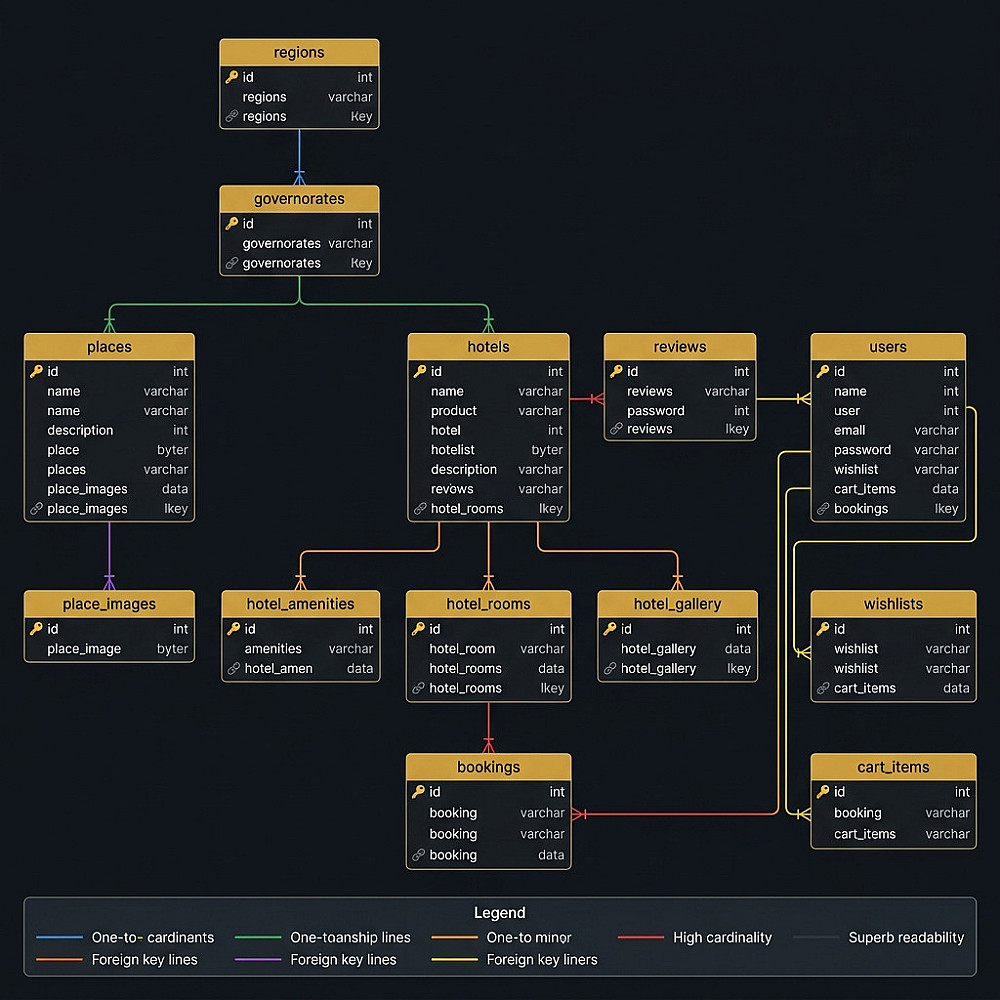Click the link icon beside reviews lkey row
The height and width of the screenshot is (1000, 1000).
click(616, 429)
